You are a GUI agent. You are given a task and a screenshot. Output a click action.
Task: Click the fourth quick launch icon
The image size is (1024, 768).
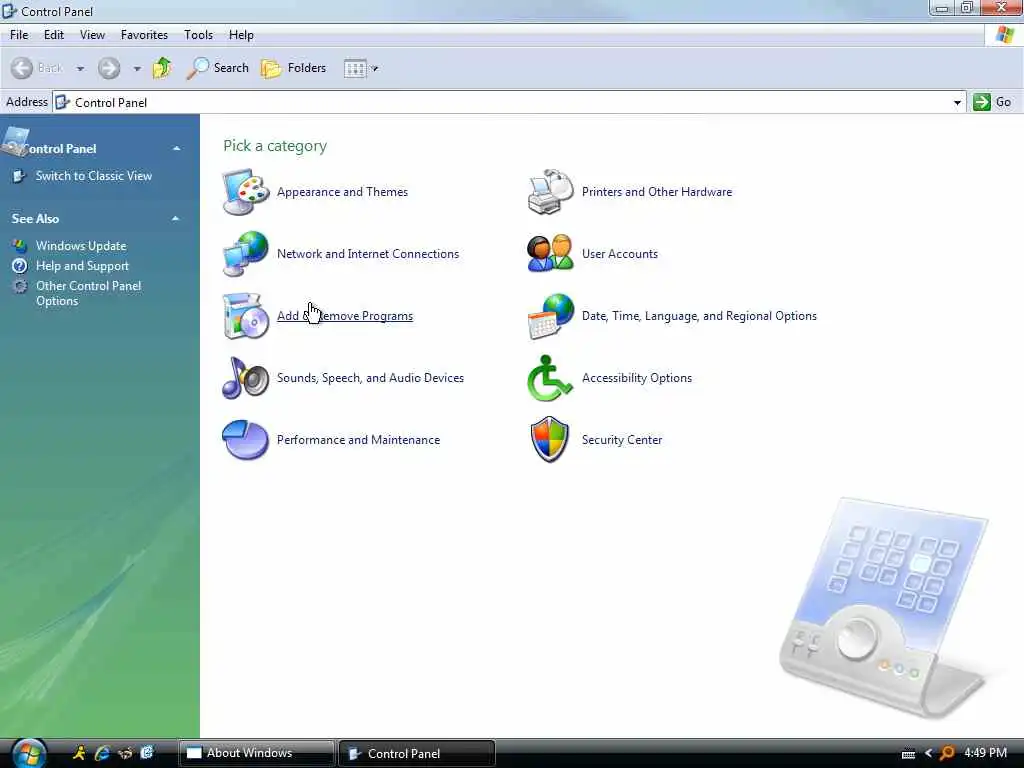147,753
